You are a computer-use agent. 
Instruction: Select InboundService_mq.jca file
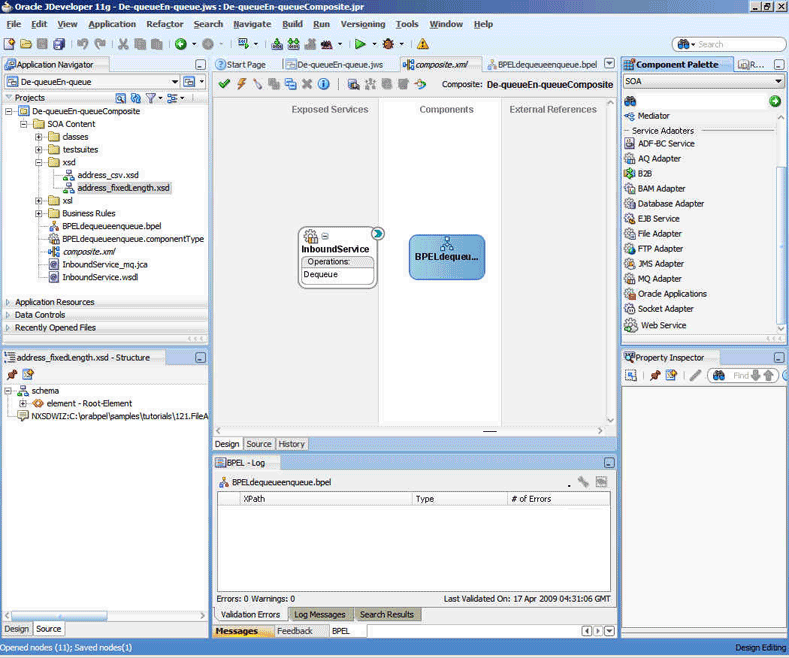tap(105, 265)
